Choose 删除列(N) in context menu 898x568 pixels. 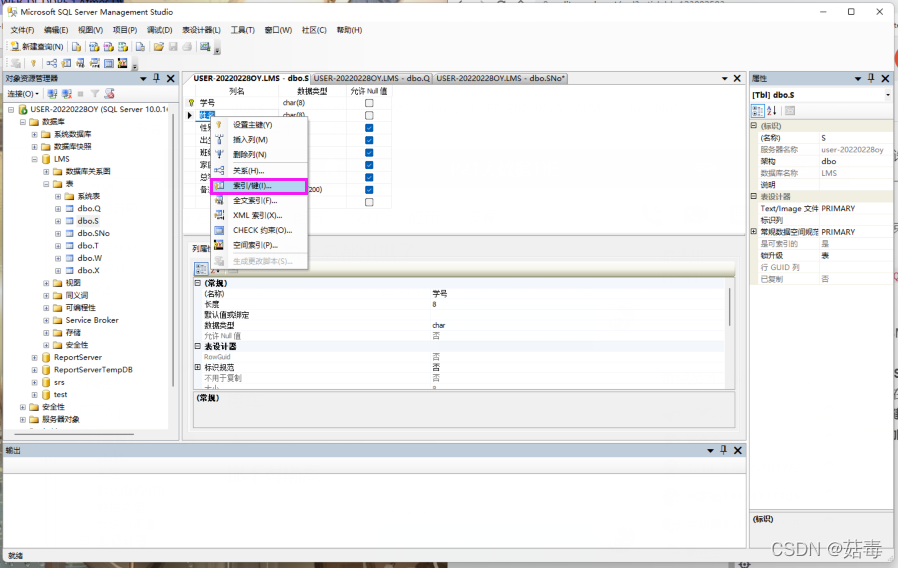[259, 155]
